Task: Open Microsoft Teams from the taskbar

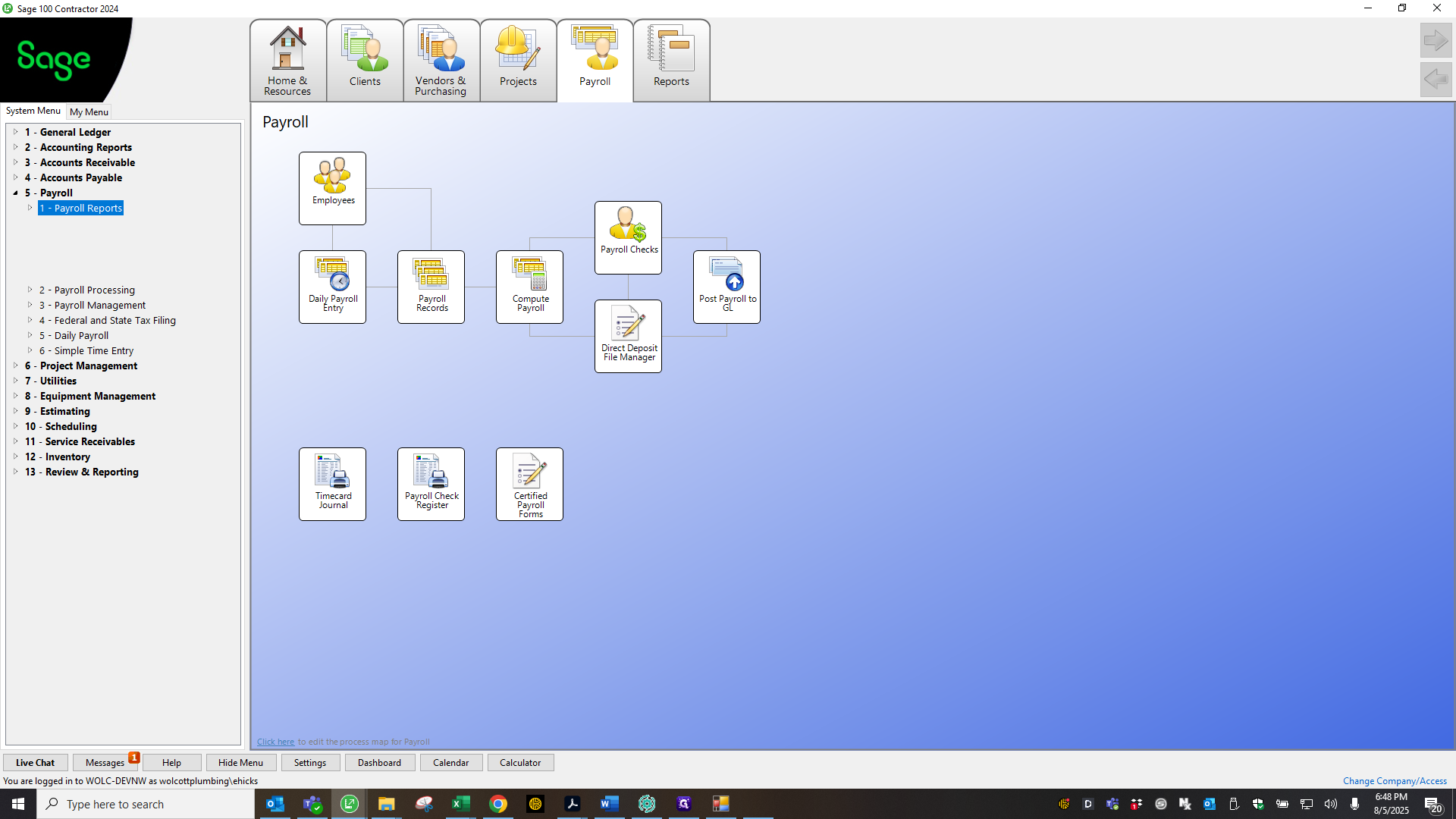Action: click(312, 804)
